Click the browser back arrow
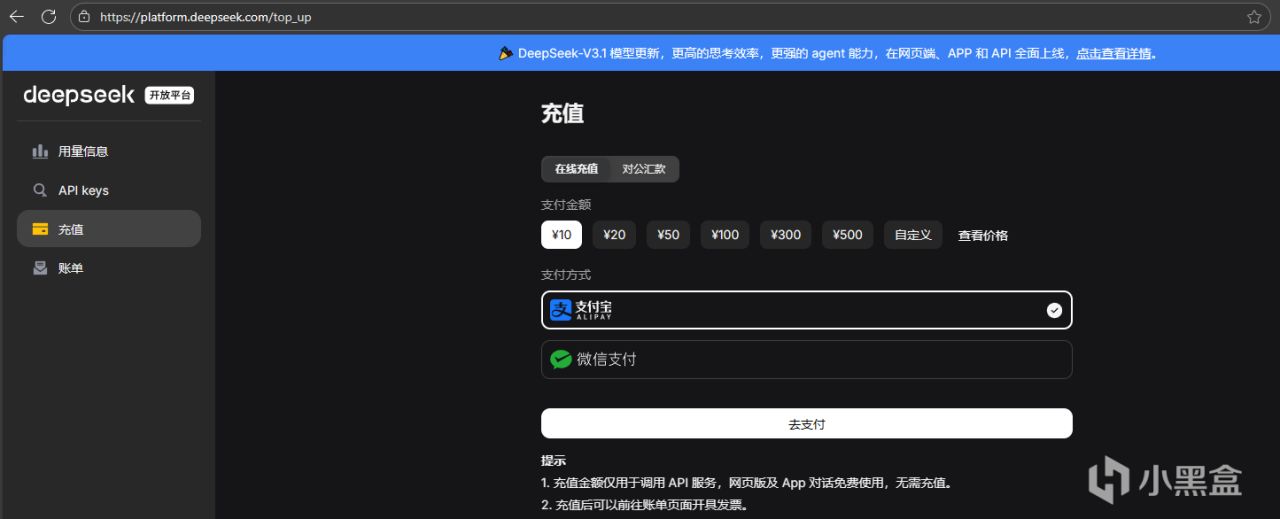 pyautogui.click(x=16, y=16)
